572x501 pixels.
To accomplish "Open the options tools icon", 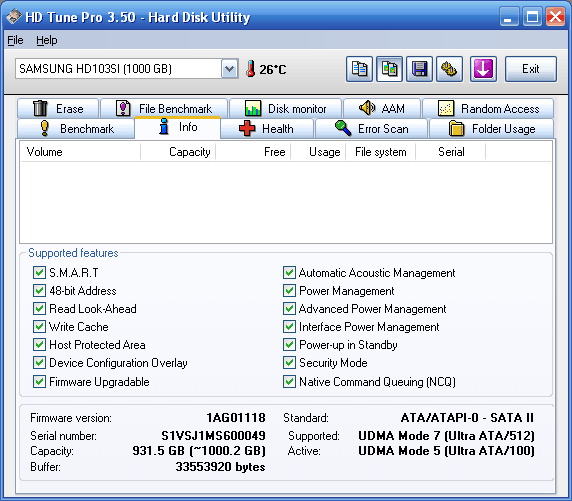I will 449,69.
